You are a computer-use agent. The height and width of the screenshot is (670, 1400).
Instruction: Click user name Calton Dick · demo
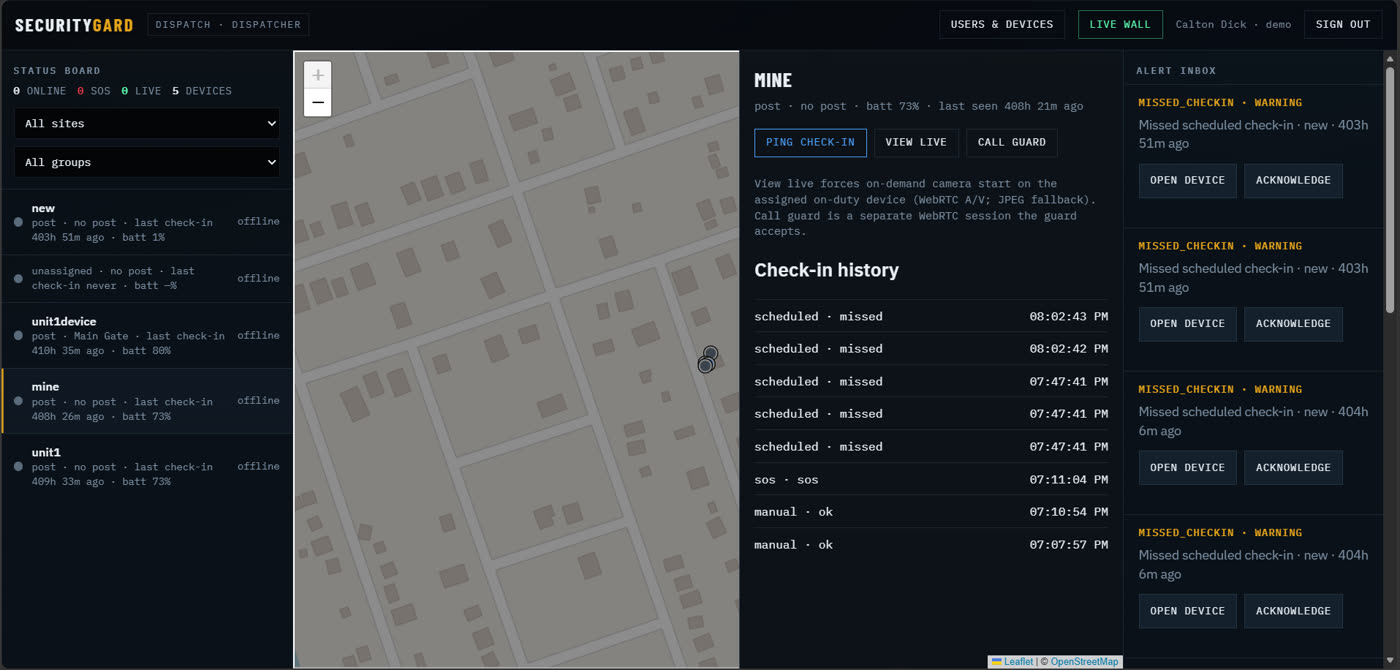[x=1233, y=24]
